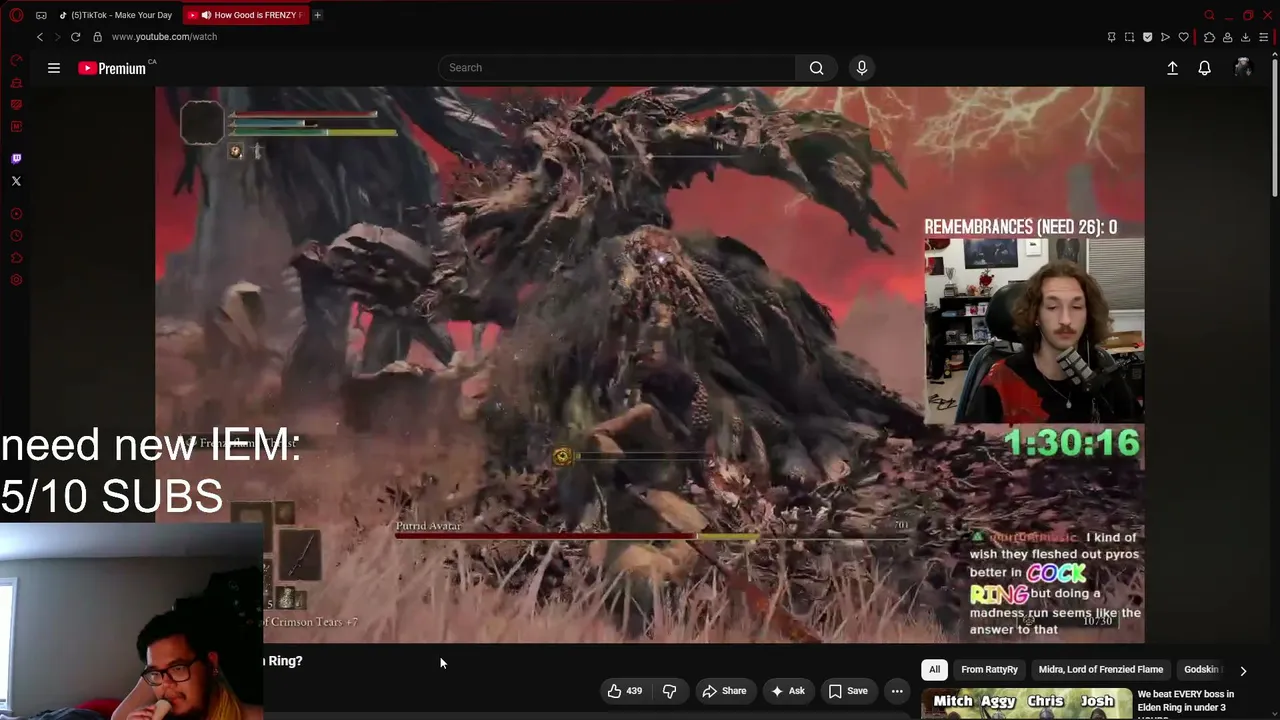Expand the YouTube guide hamburger menu
Viewport: 1280px width, 720px height.
point(54,68)
